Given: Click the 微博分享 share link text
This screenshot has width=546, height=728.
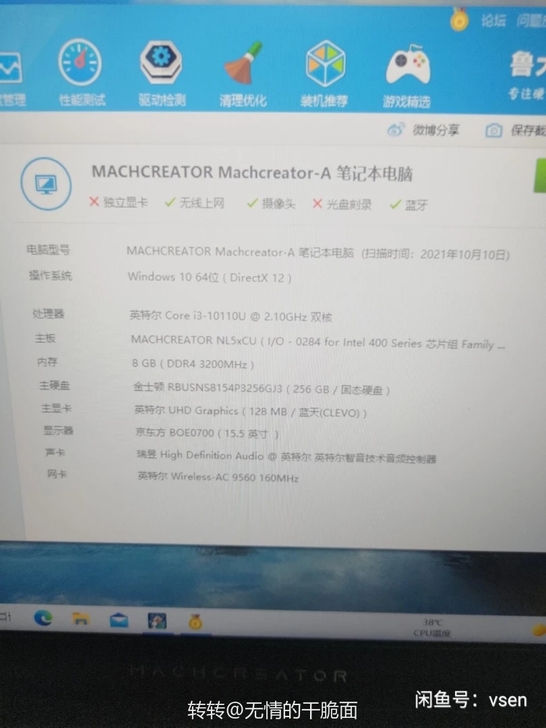Looking at the screenshot, I should pyautogui.click(x=436, y=130).
